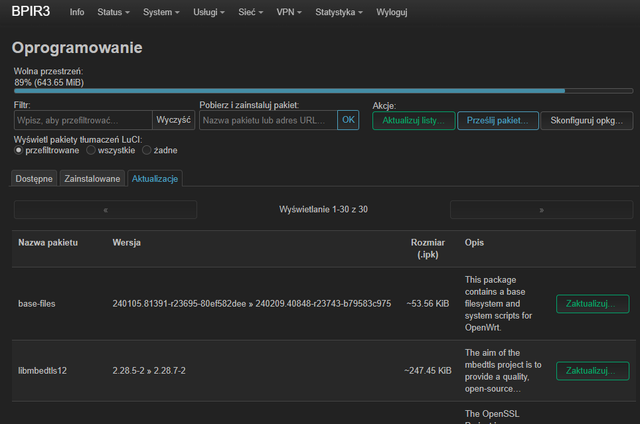Screen dimensions: 640x424
Task: Click the 89% (643.65 MiB) free space text
Action: click(49, 82)
